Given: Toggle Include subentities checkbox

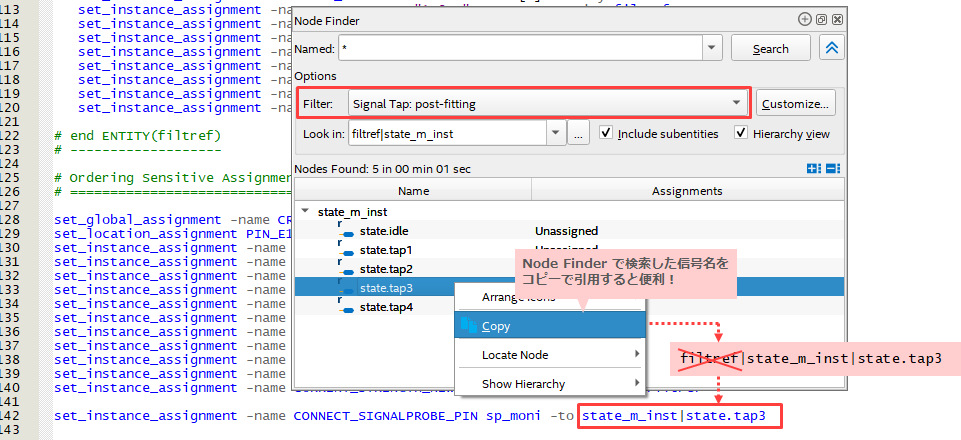Looking at the screenshot, I should tap(606, 133).
